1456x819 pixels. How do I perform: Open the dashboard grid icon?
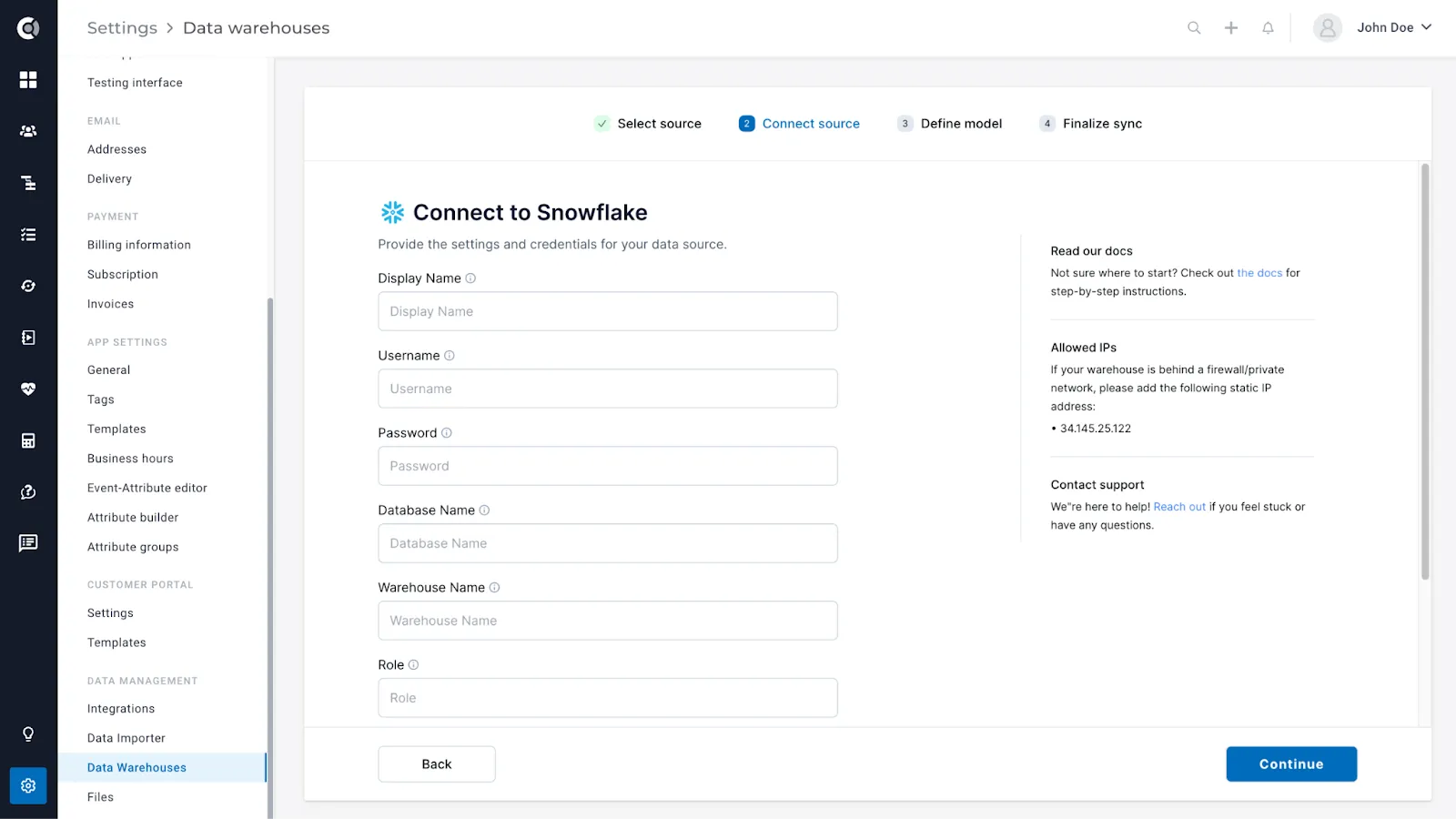(28, 80)
